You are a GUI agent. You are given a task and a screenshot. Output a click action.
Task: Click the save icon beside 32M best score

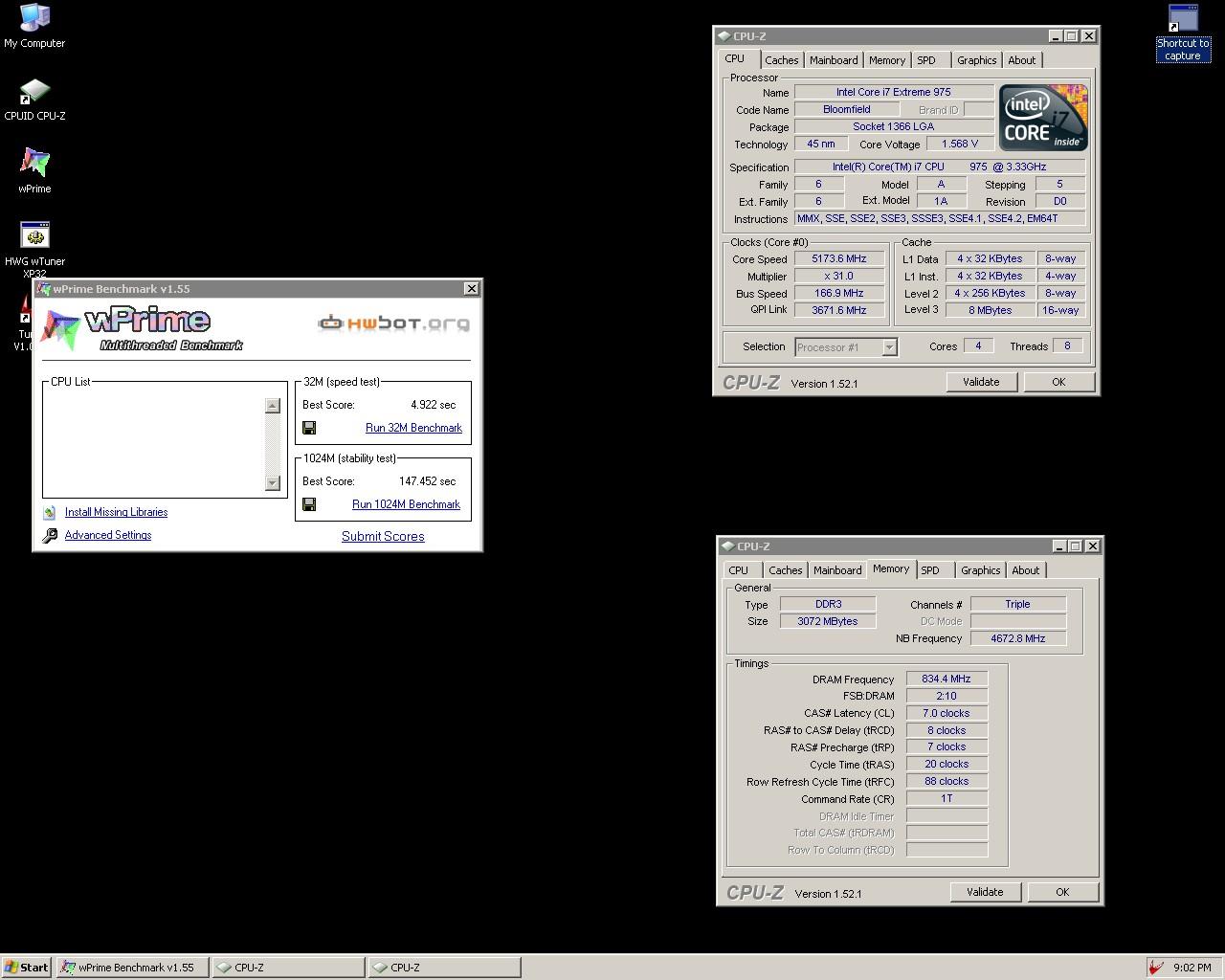coord(309,428)
